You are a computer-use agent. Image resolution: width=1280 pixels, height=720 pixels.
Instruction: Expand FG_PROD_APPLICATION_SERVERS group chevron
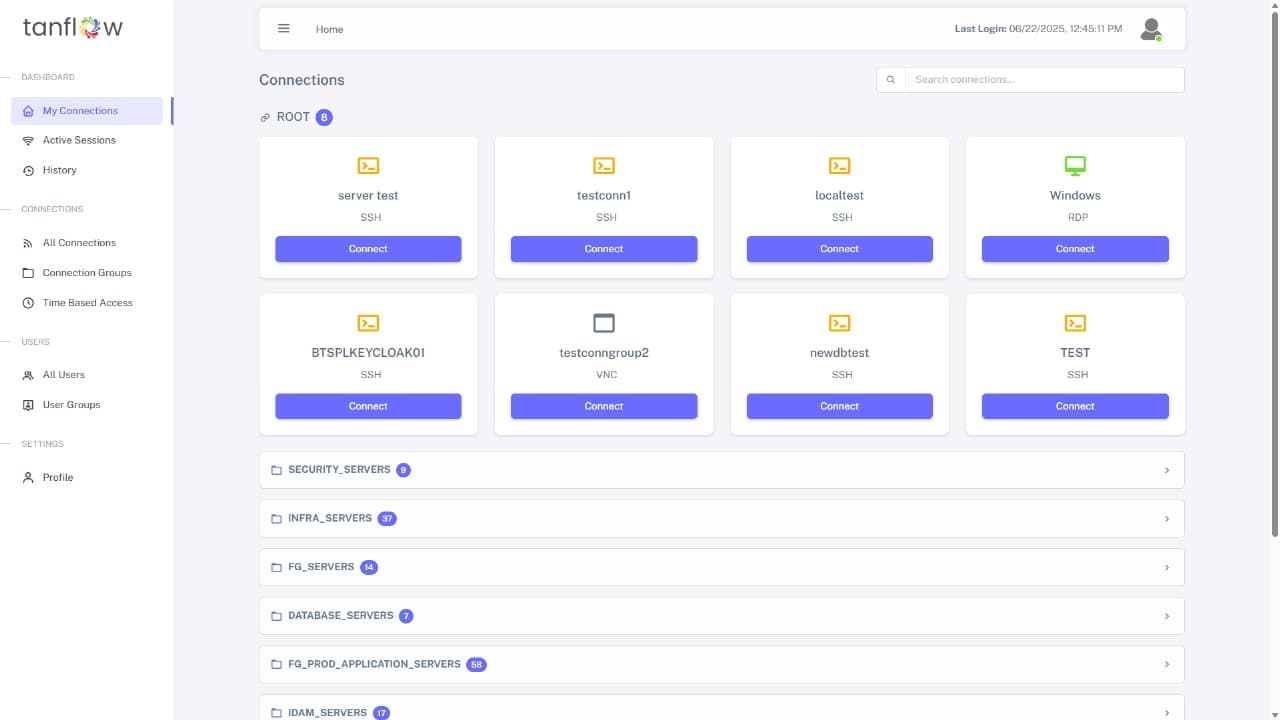pyautogui.click(x=1167, y=664)
